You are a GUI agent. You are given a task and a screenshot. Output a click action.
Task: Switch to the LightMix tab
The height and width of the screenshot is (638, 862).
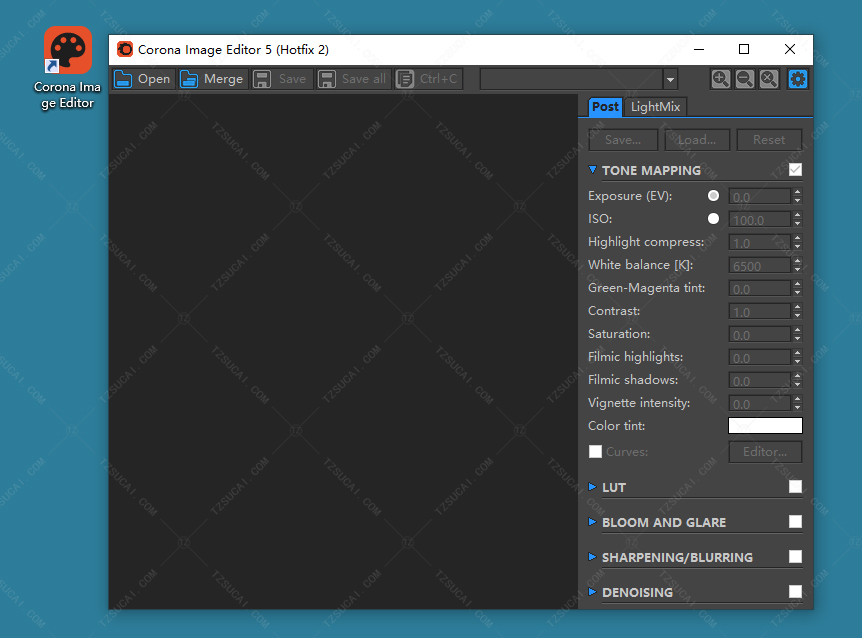[655, 107]
